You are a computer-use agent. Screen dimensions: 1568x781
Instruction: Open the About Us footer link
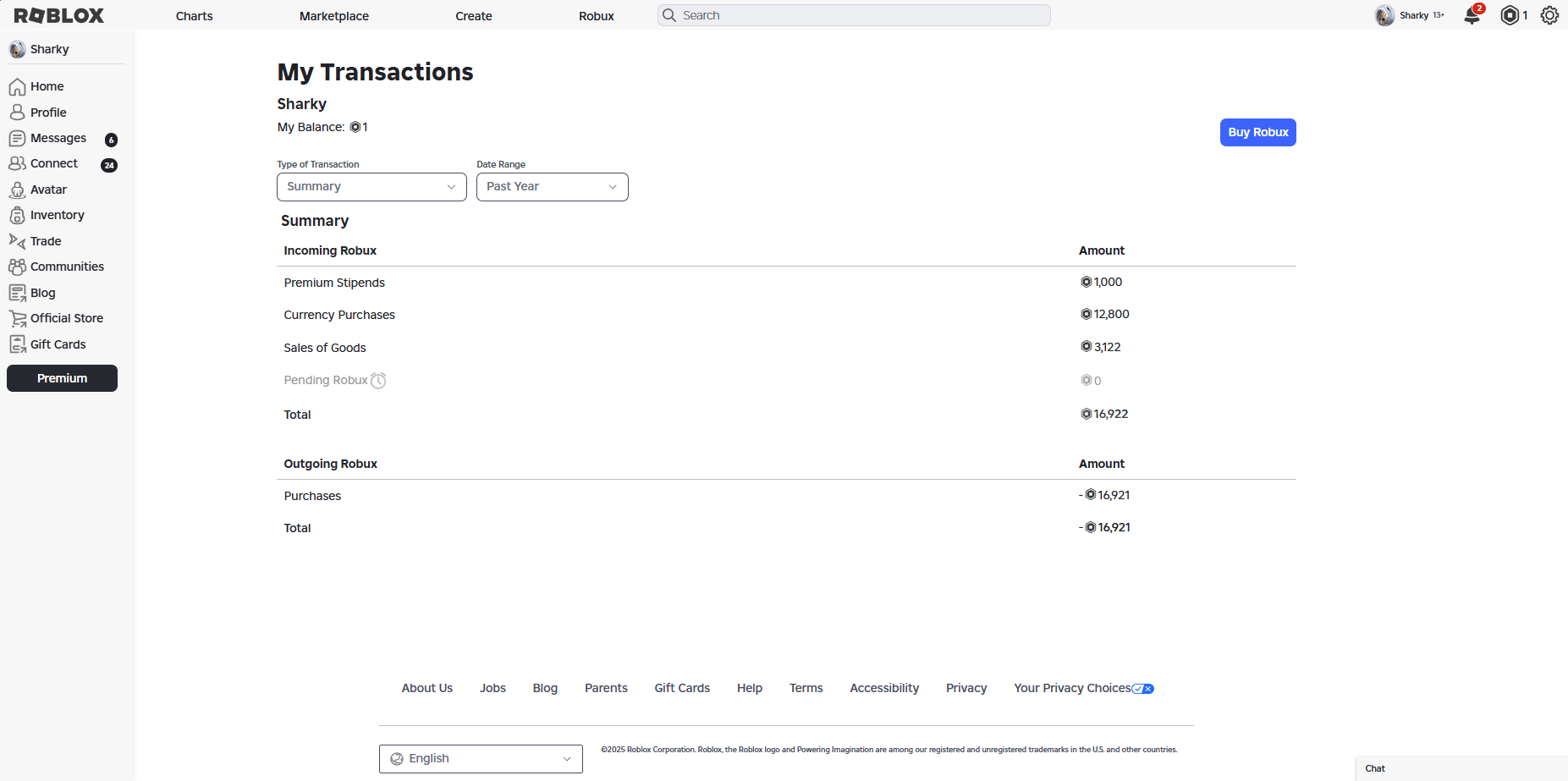point(427,688)
